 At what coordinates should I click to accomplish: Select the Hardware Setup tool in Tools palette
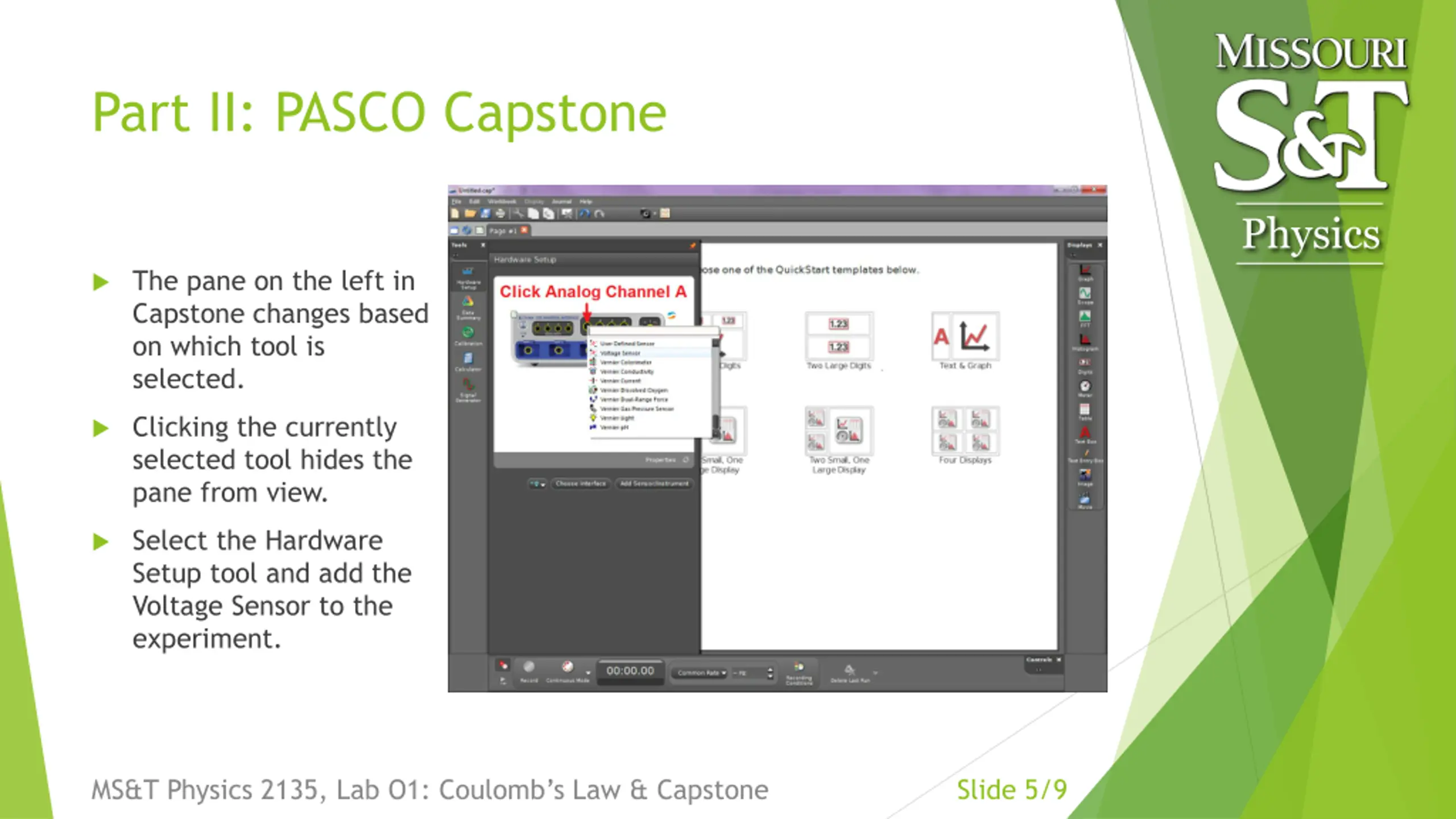[468, 278]
